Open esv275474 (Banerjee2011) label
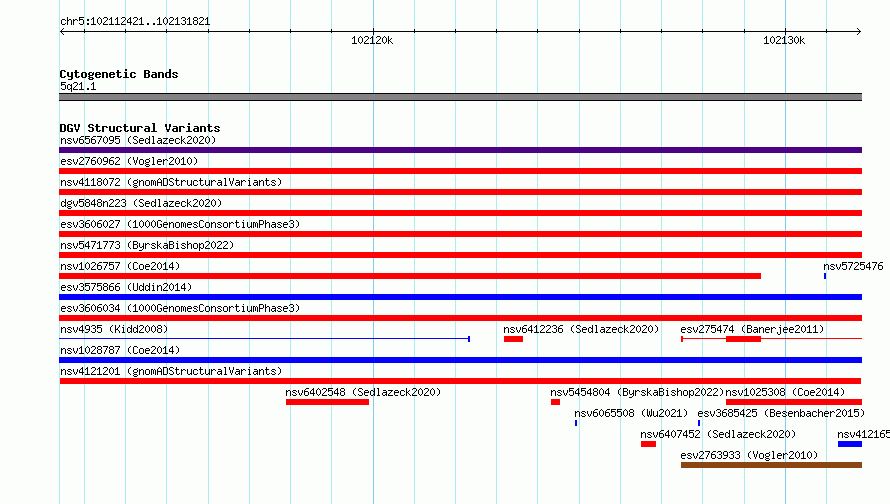Image resolution: width=890 pixels, height=504 pixels. [752, 329]
